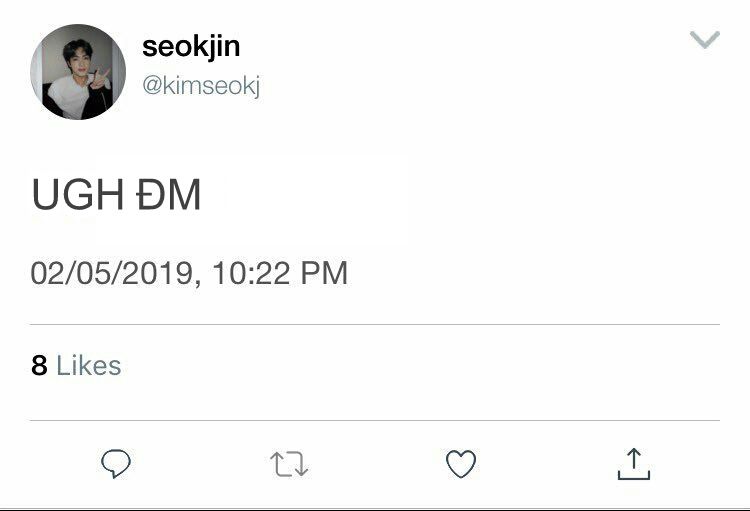Select the tweet text UGH ĐM

[116, 196]
